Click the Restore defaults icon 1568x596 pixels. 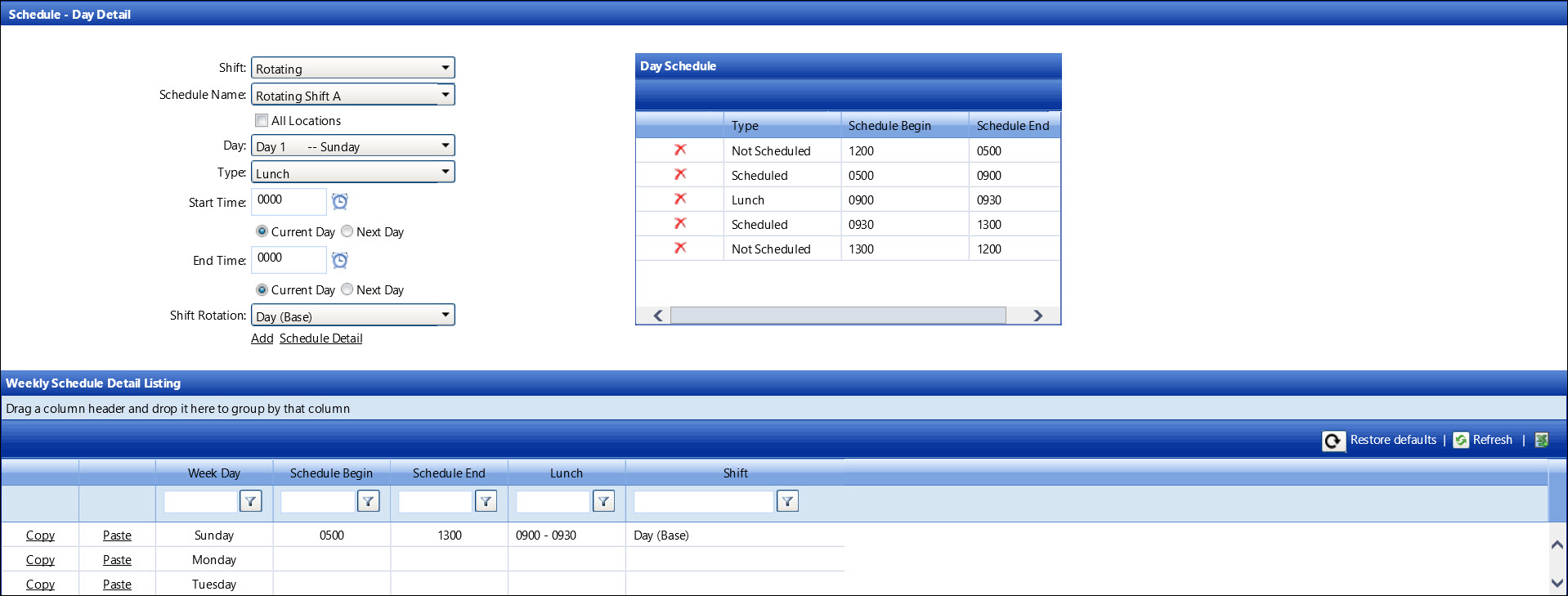tap(1333, 441)
